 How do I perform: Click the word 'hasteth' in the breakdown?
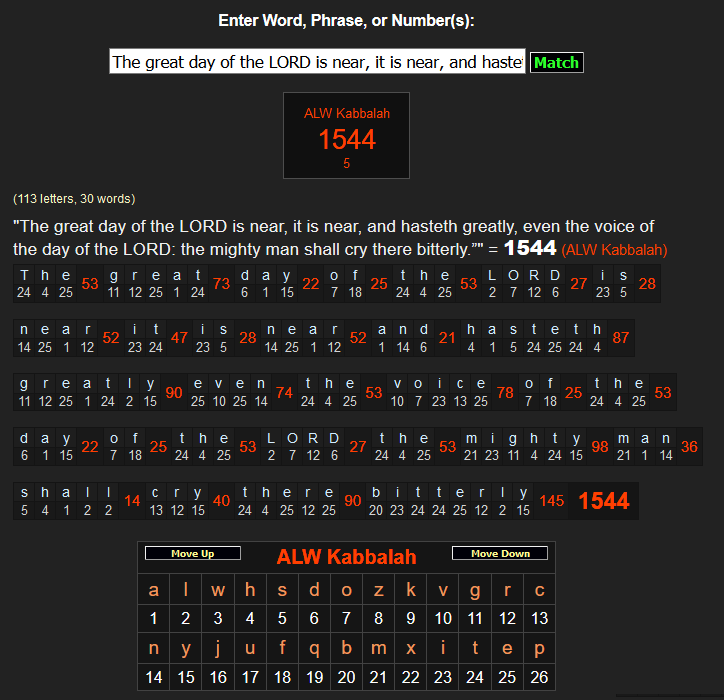point(534,338)
